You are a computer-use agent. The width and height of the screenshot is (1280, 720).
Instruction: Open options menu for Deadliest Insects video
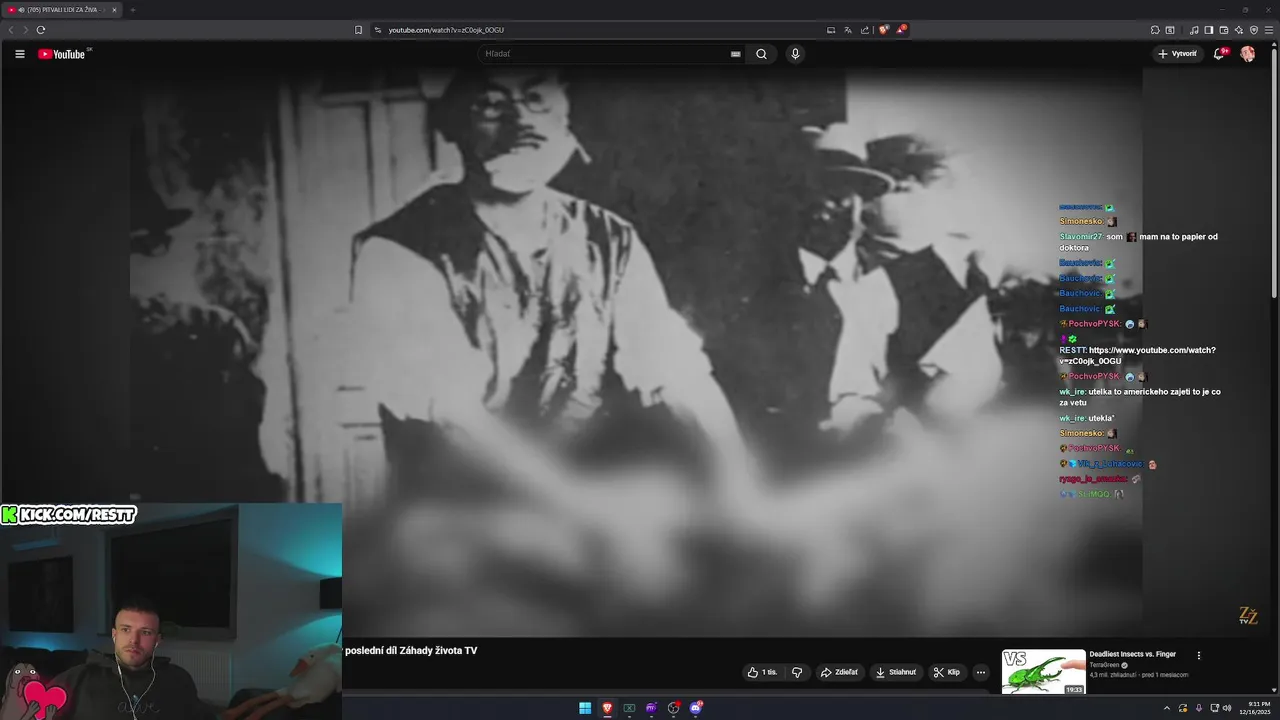coord(1199,656)
